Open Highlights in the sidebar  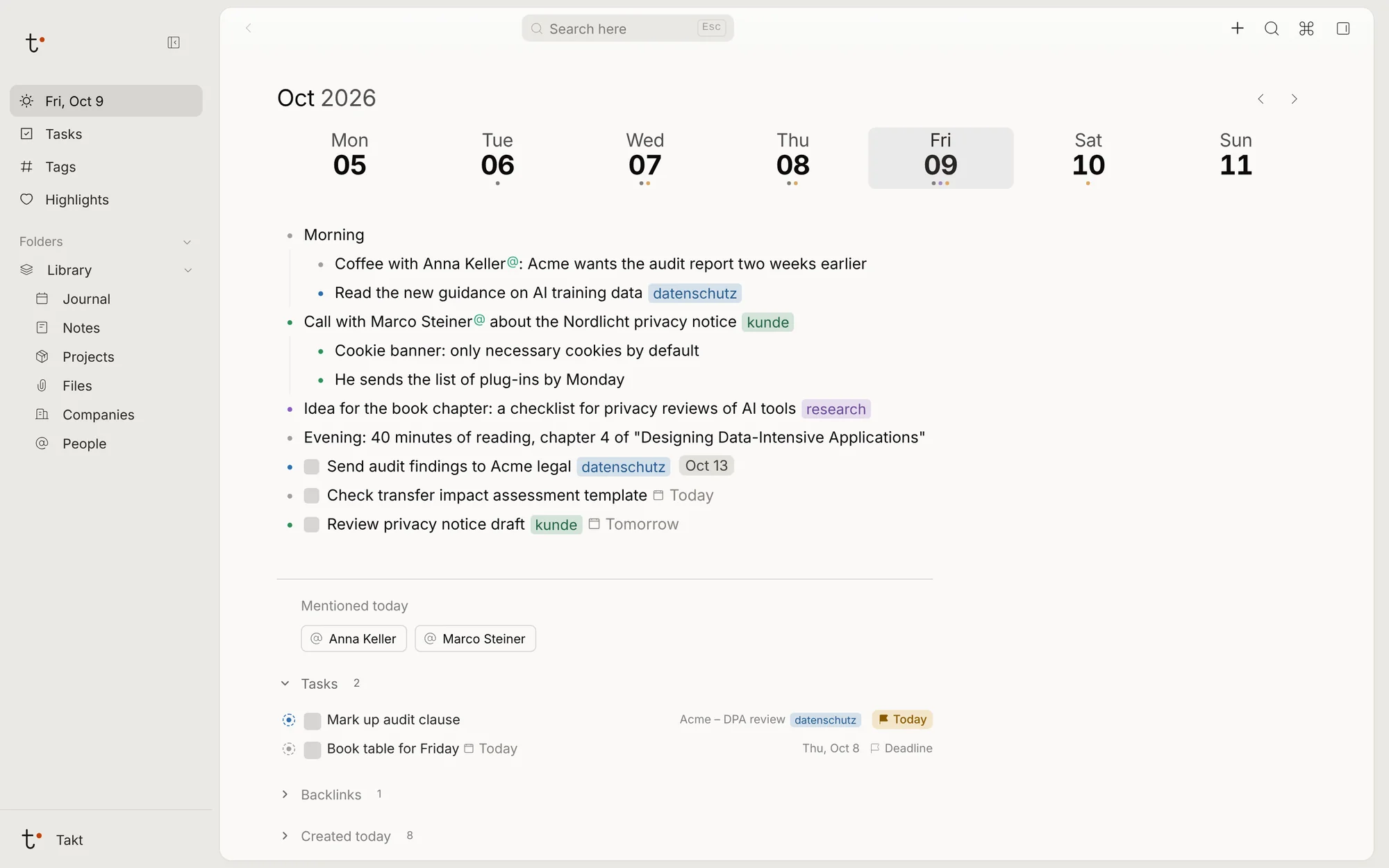coord(106,199)
